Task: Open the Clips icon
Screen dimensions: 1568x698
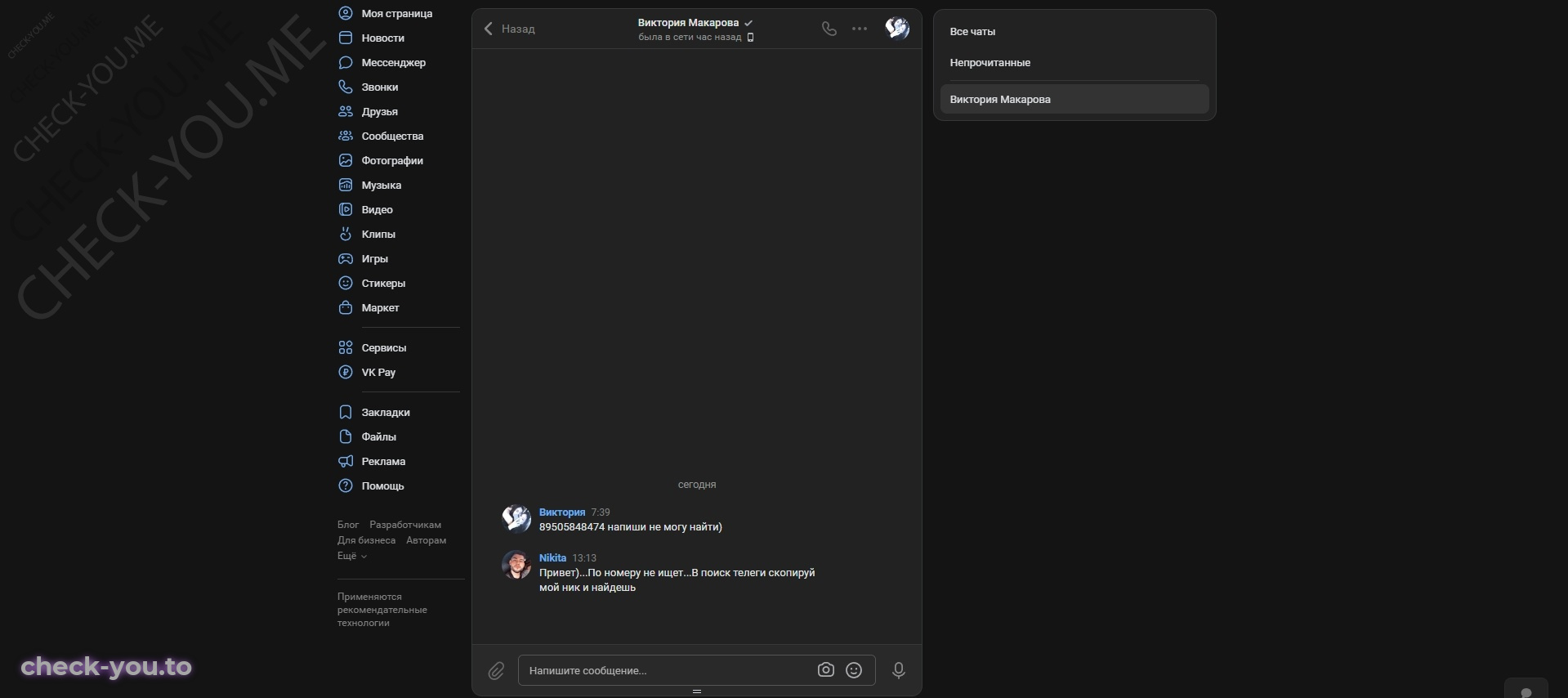Action: coord(346,234)
